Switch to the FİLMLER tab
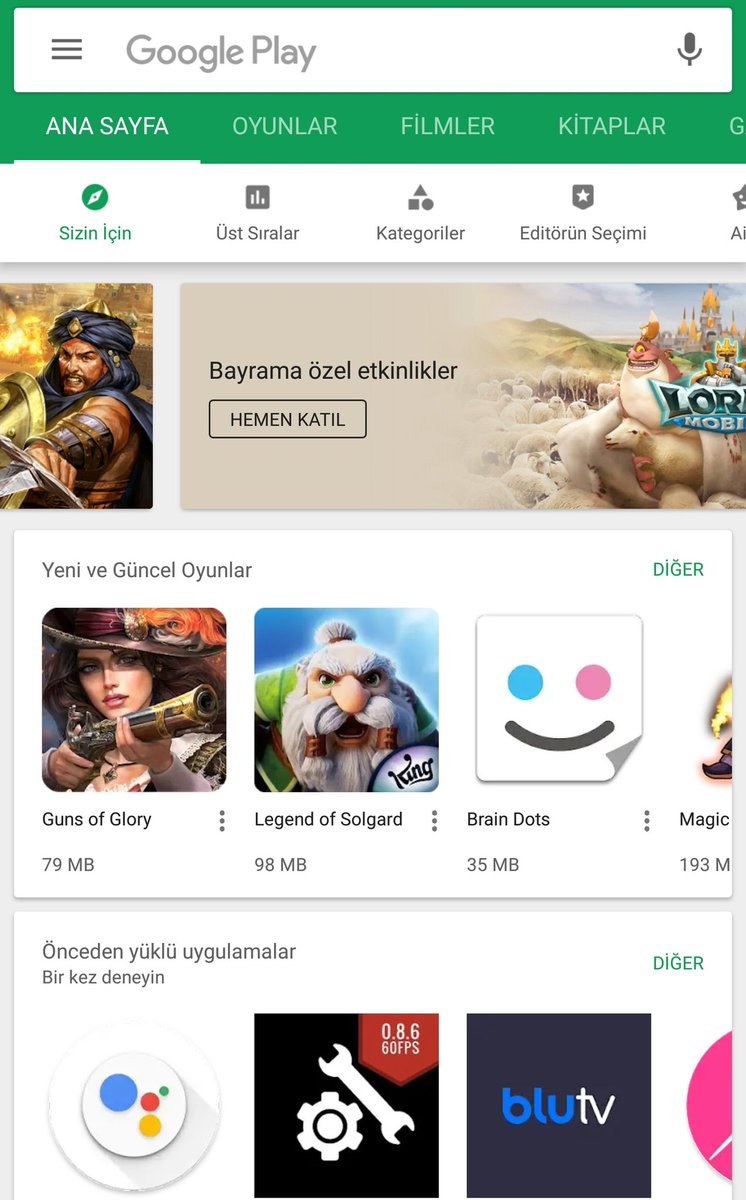 tap(448, 126)
